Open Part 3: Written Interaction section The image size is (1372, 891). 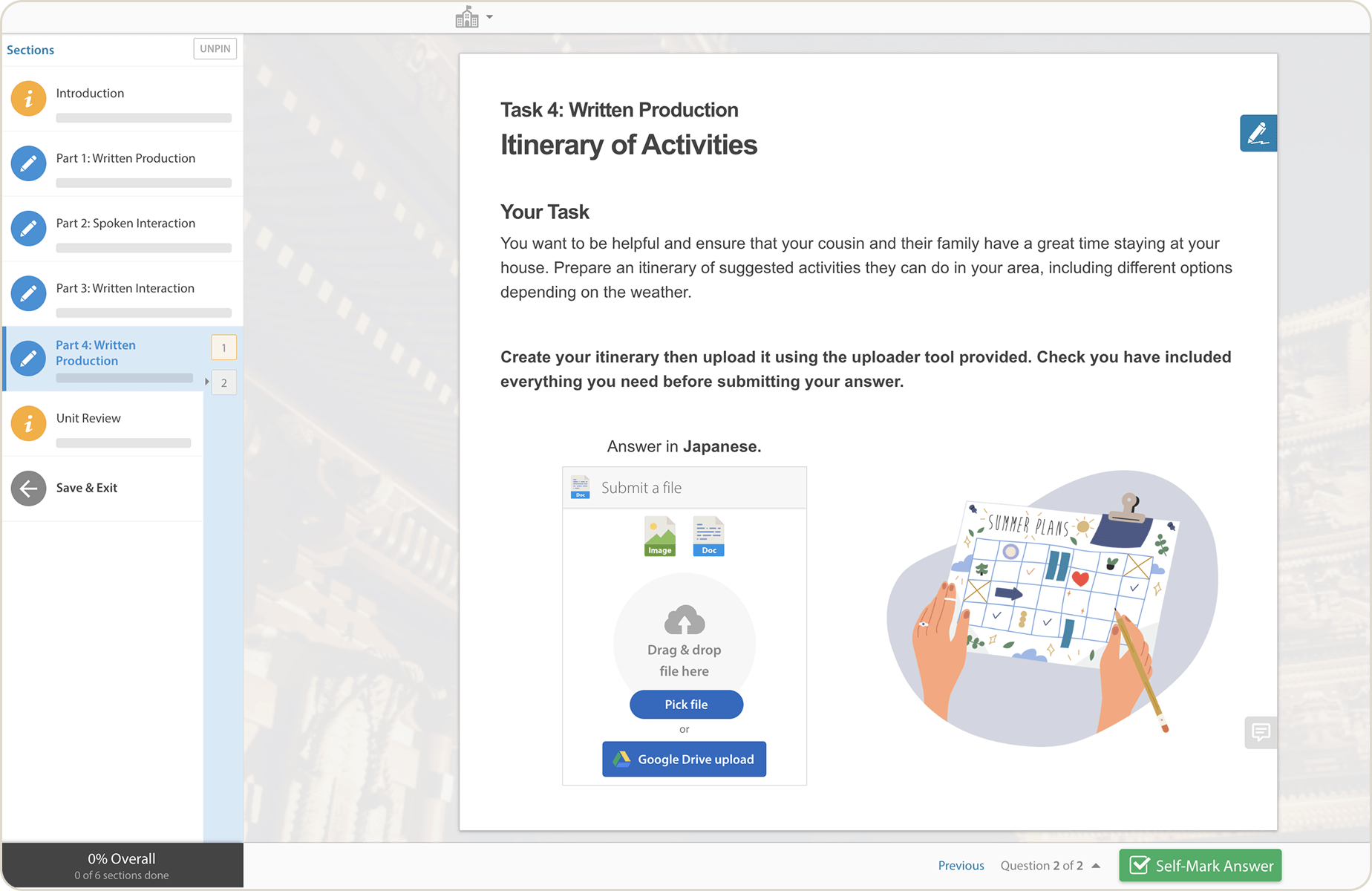tap(125, 289)
